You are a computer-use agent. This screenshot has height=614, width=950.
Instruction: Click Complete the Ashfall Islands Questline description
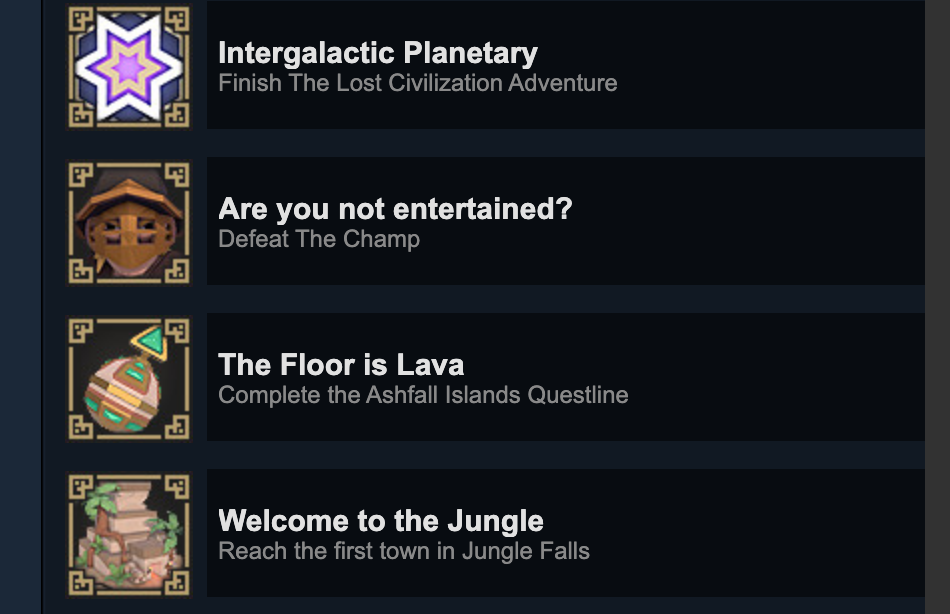pos(423,395)
